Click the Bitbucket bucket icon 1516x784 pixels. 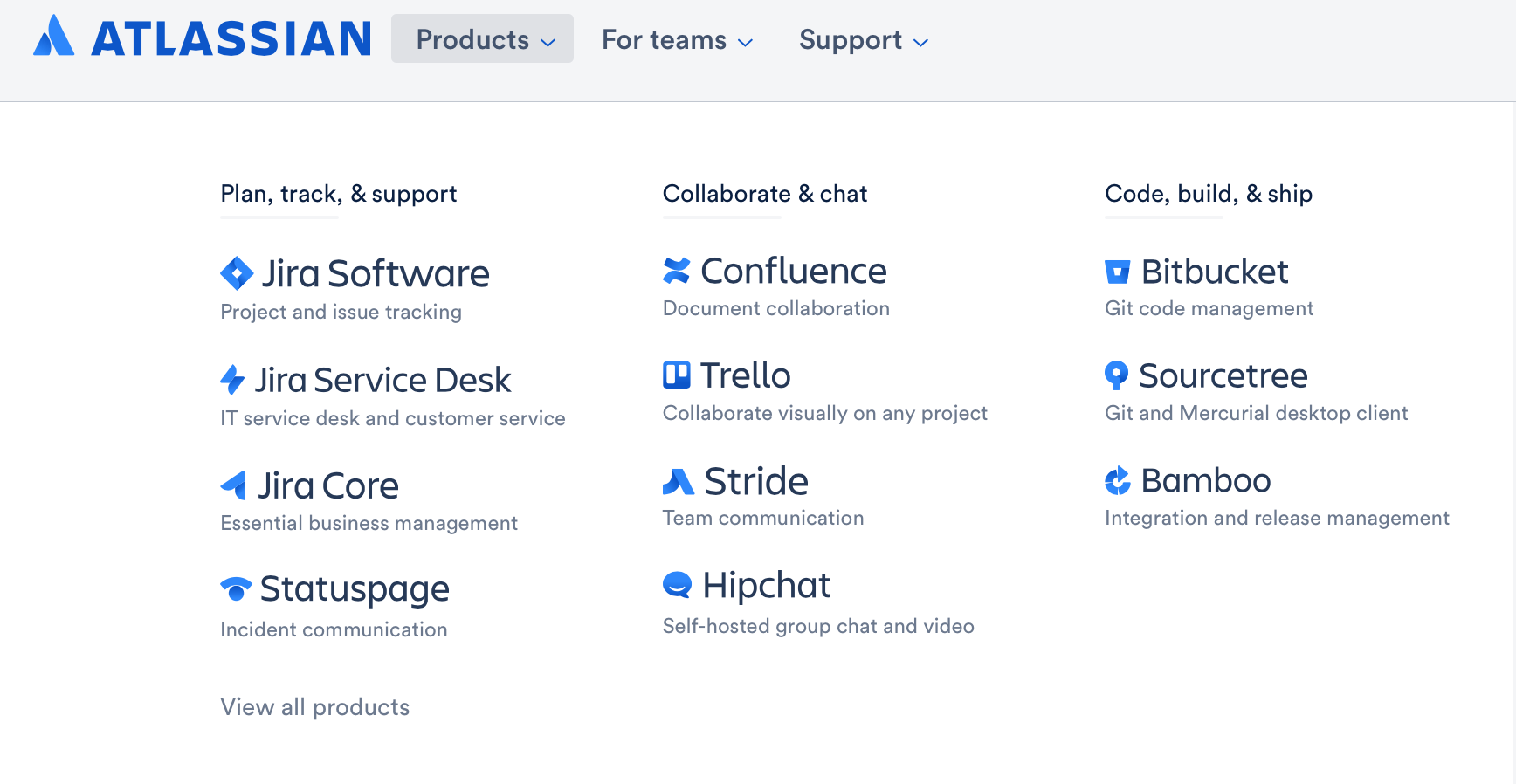[1118, 272]
